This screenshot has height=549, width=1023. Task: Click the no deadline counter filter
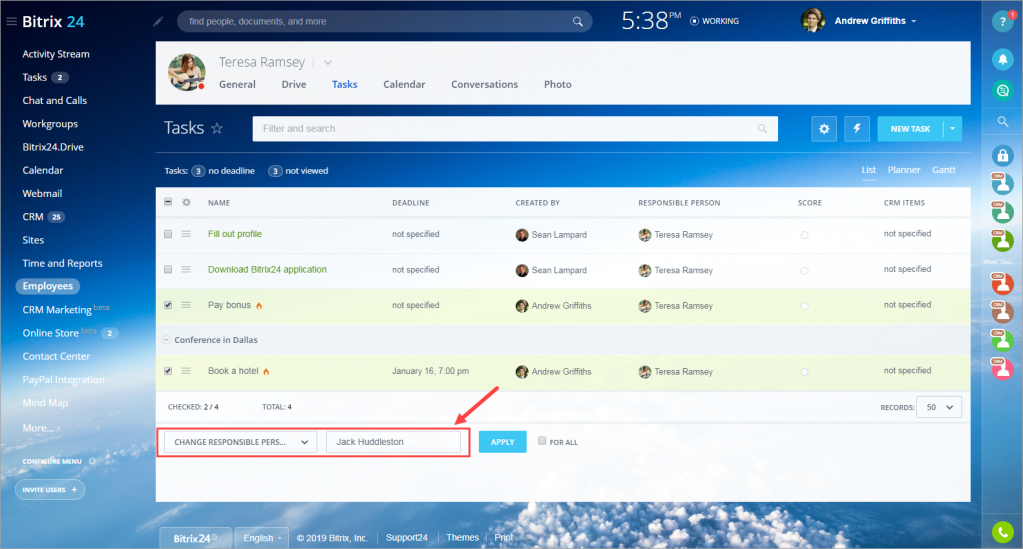click(222, 171)
